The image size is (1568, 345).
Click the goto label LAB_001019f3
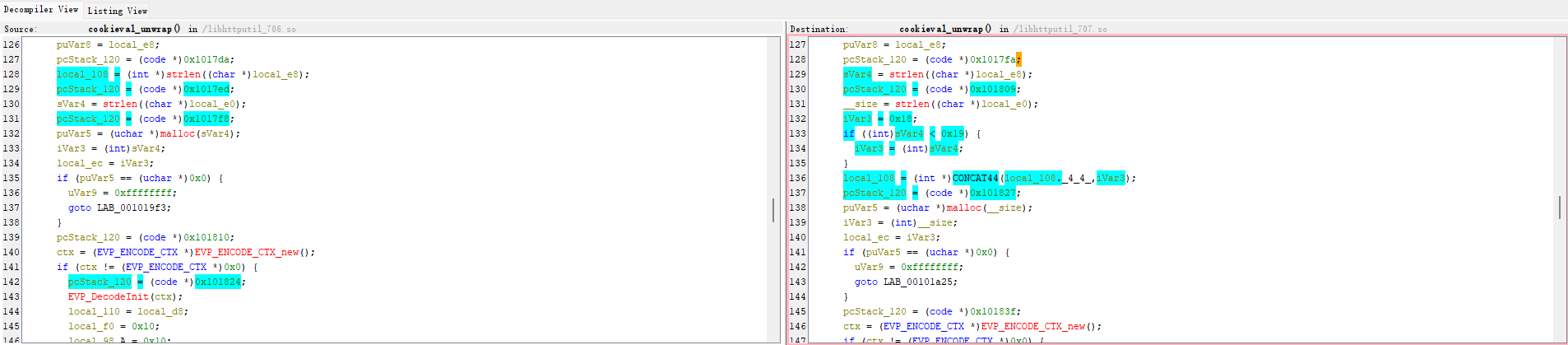pos(134,207)
